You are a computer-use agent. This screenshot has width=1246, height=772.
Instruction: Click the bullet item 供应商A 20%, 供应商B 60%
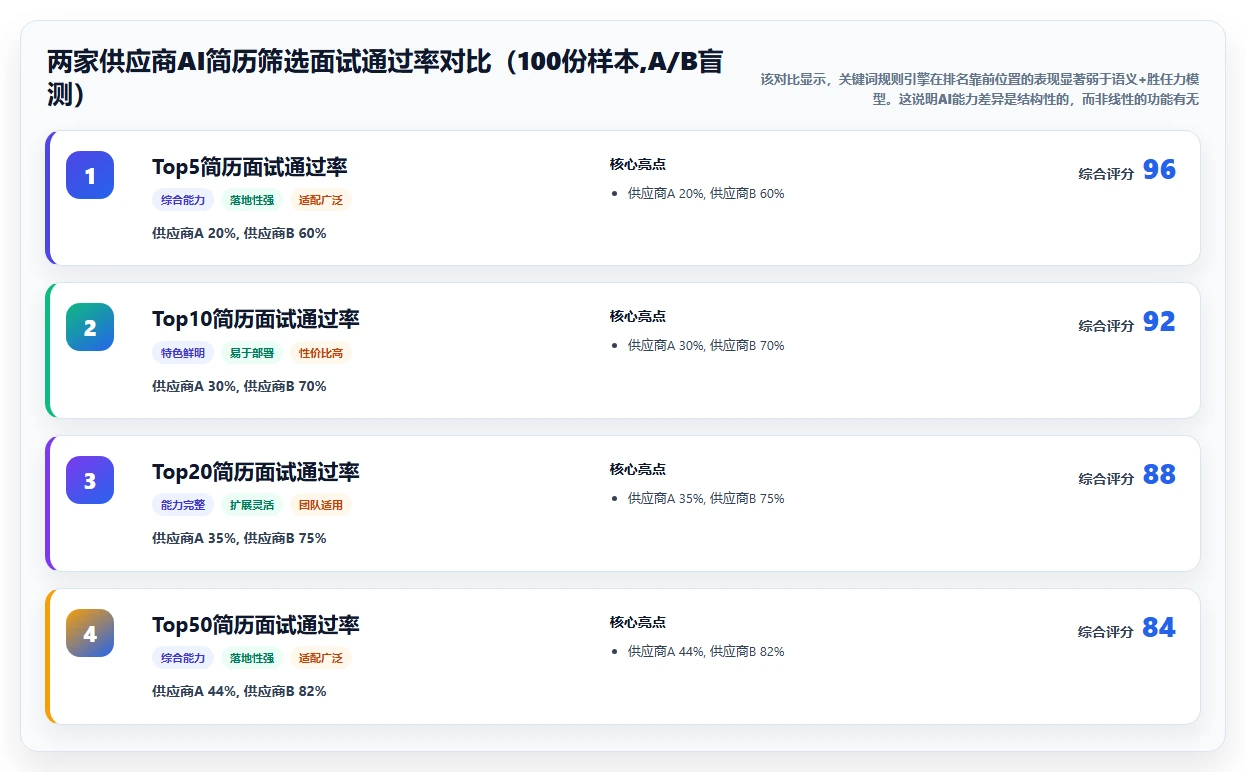(706, 194)
